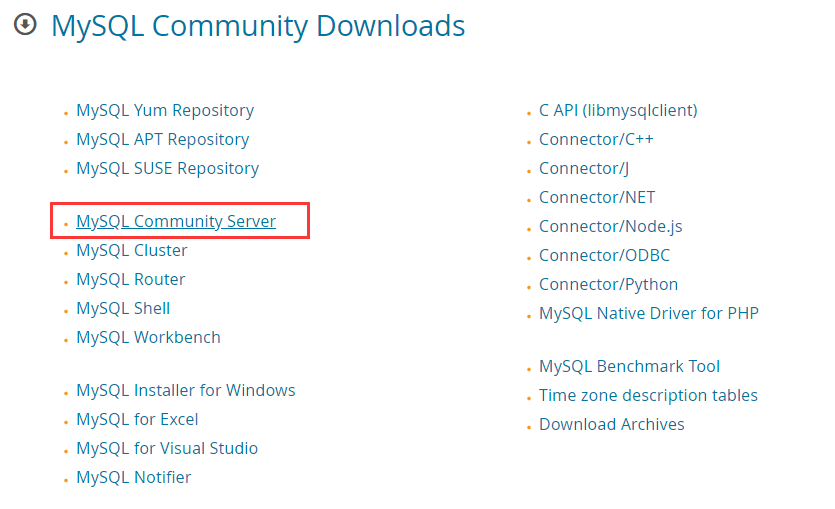Screen dimensions: 835x509
Task: Open the MySQL Community Server download page
Action: [176, 221]
